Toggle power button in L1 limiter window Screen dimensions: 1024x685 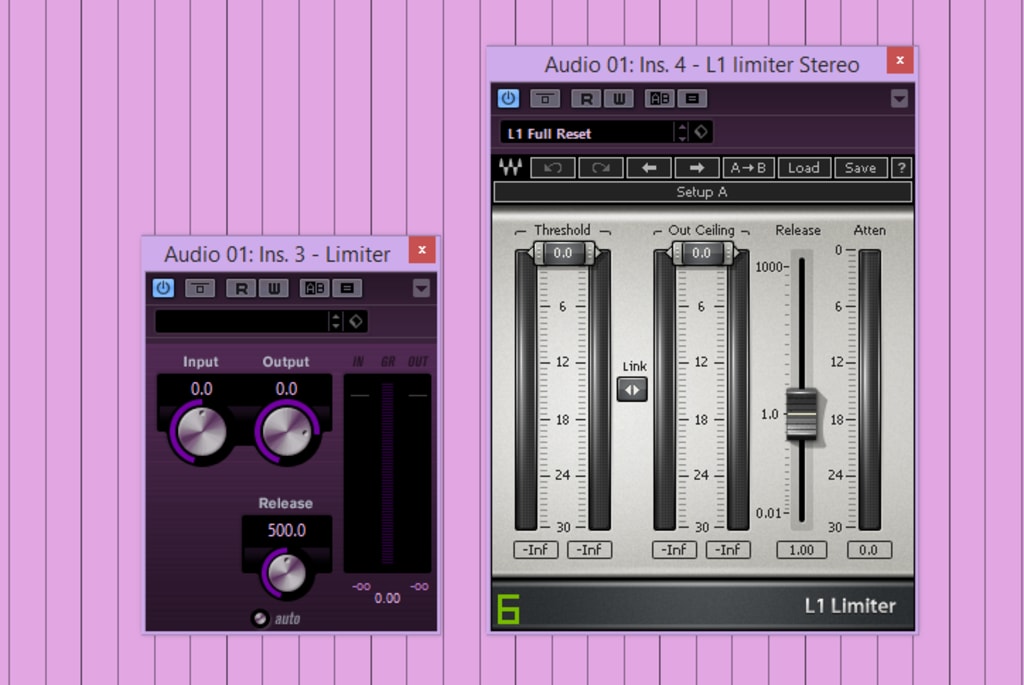tap(508, 99)
